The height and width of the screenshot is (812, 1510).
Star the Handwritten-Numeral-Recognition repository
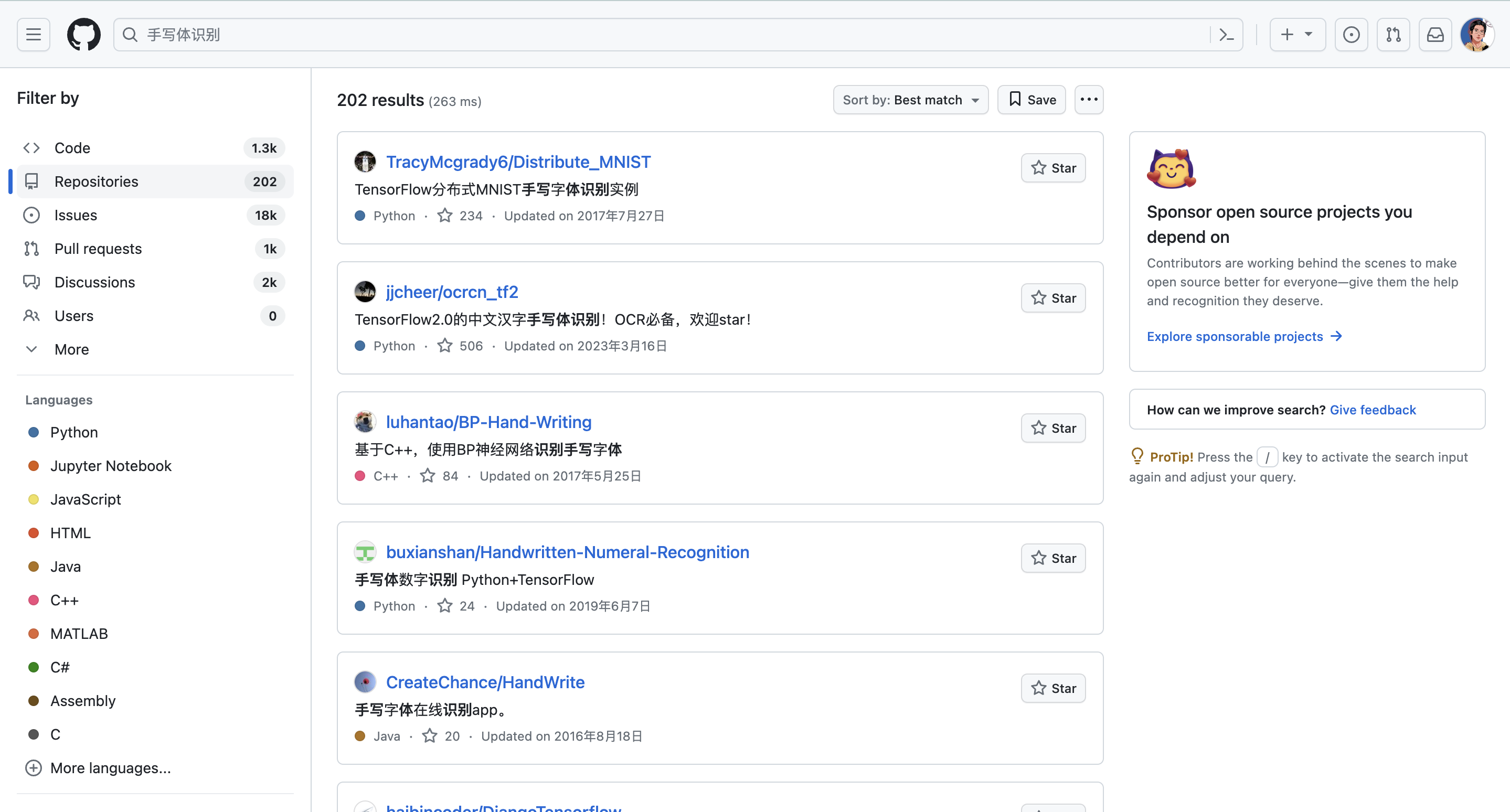(1053, 558)
